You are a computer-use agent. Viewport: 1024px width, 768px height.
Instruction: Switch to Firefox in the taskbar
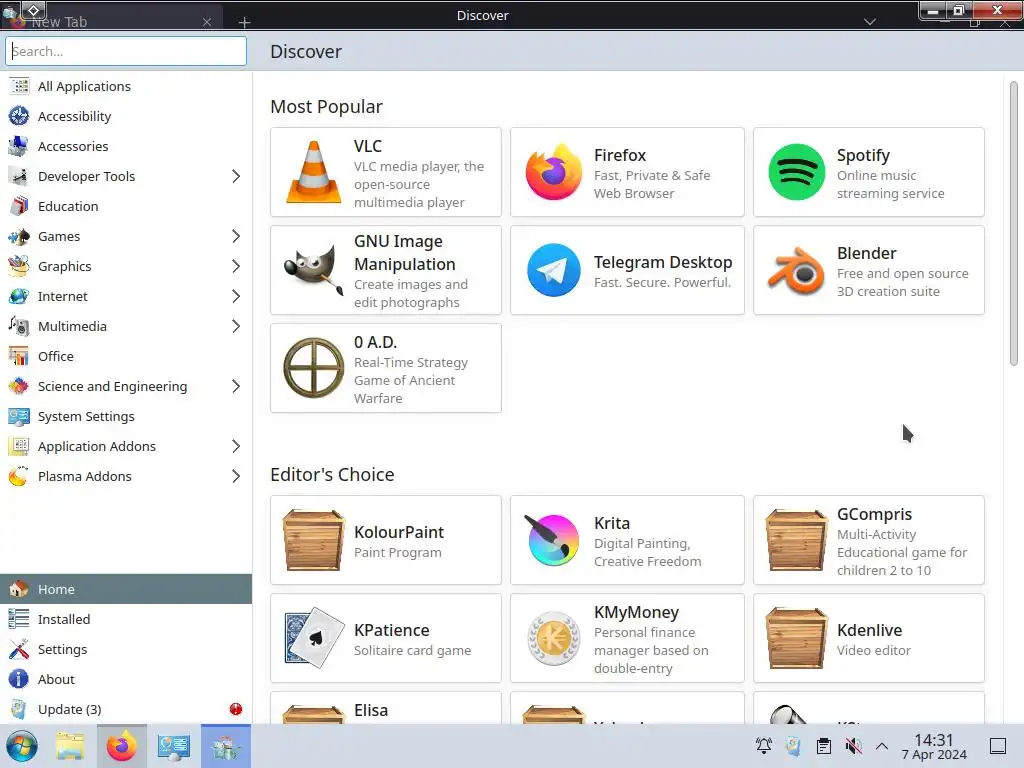coord(121,746)
